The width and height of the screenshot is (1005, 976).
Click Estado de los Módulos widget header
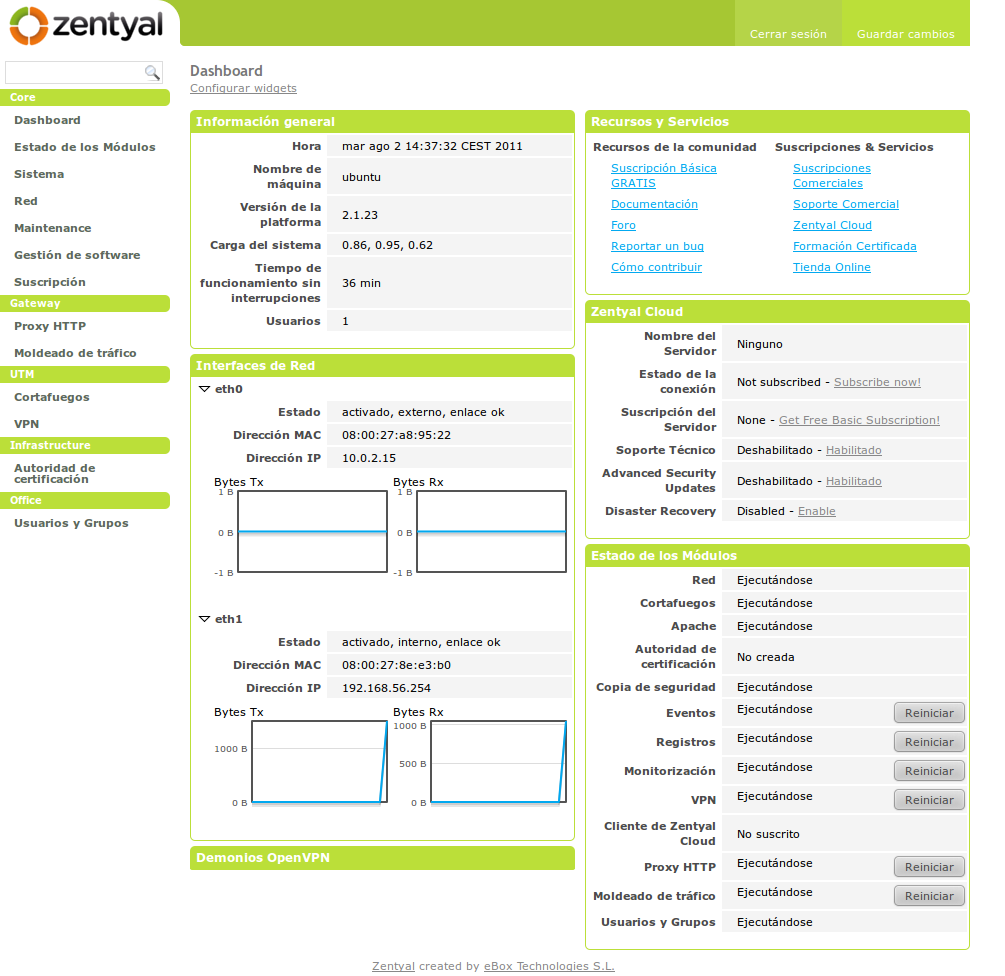coord(777,556)
